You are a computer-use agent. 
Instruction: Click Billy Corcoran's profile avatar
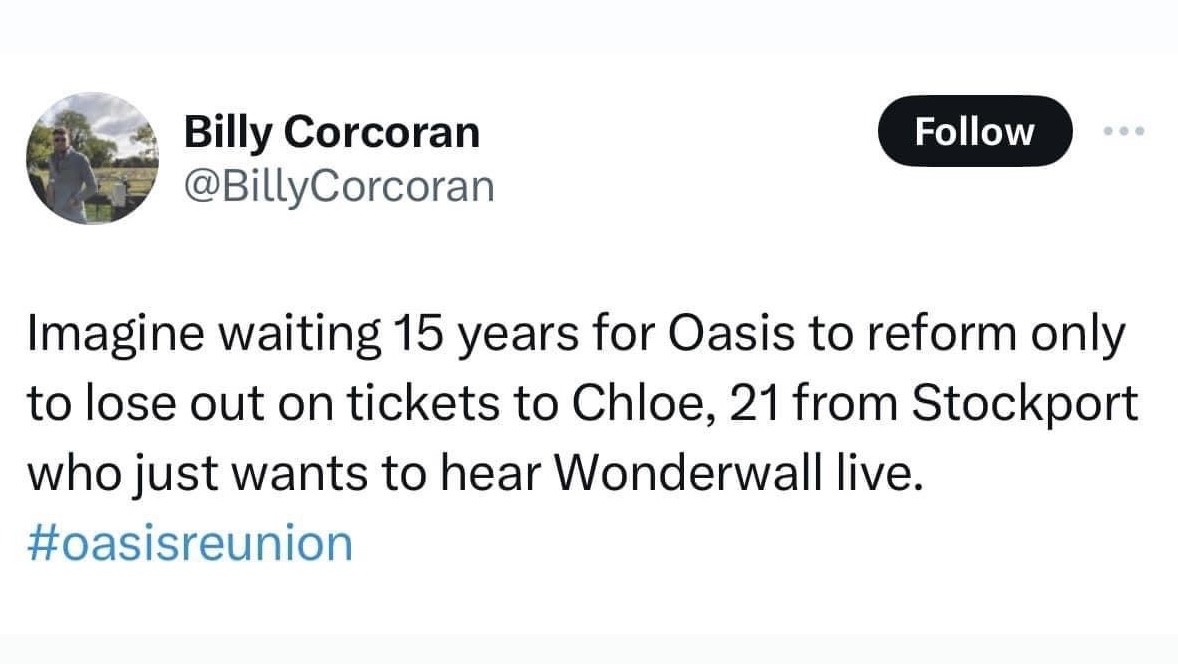tap(90, 158)
